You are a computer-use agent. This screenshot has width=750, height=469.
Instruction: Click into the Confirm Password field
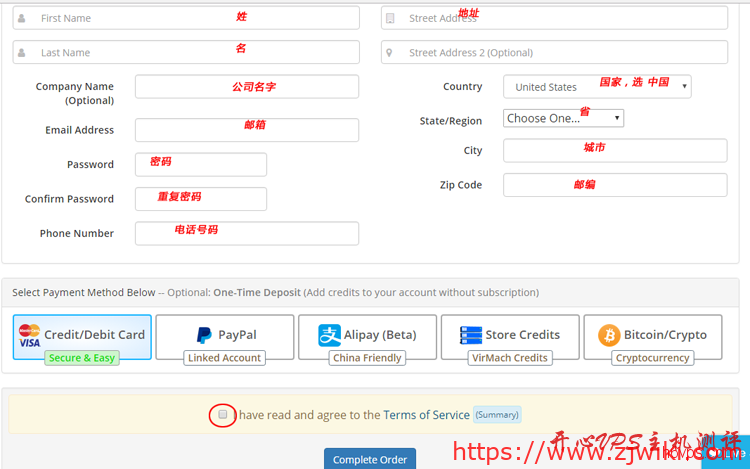tap(201, 199)
